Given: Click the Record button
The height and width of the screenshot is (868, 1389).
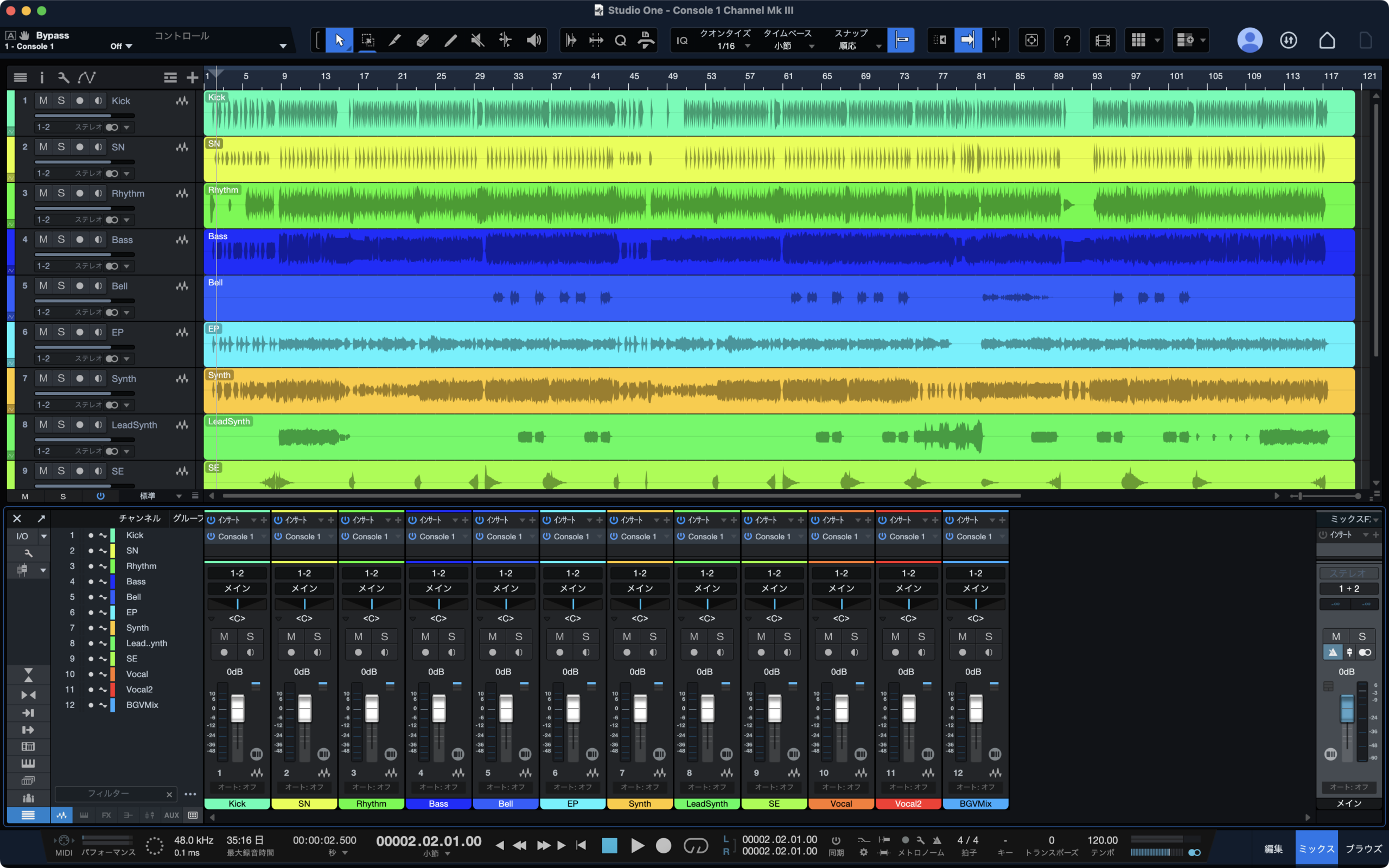Looking at the screenshot, I should 664,846.
